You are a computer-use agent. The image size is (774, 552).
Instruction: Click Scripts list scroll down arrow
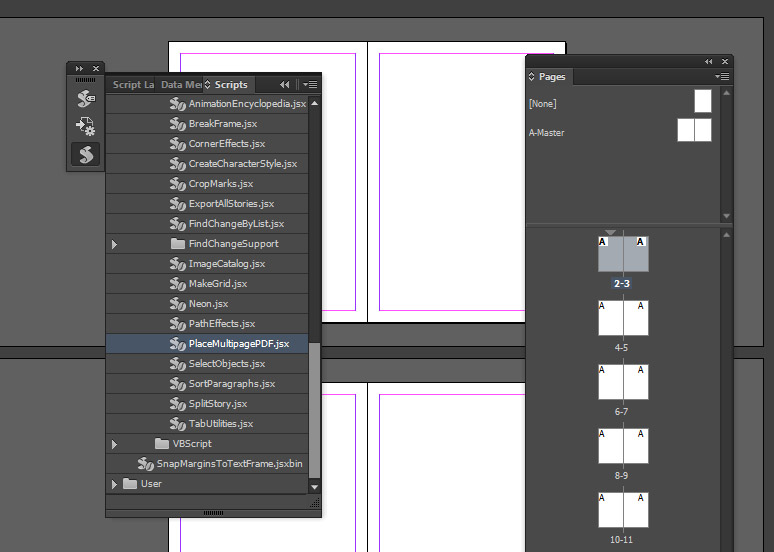pos(314,487)
